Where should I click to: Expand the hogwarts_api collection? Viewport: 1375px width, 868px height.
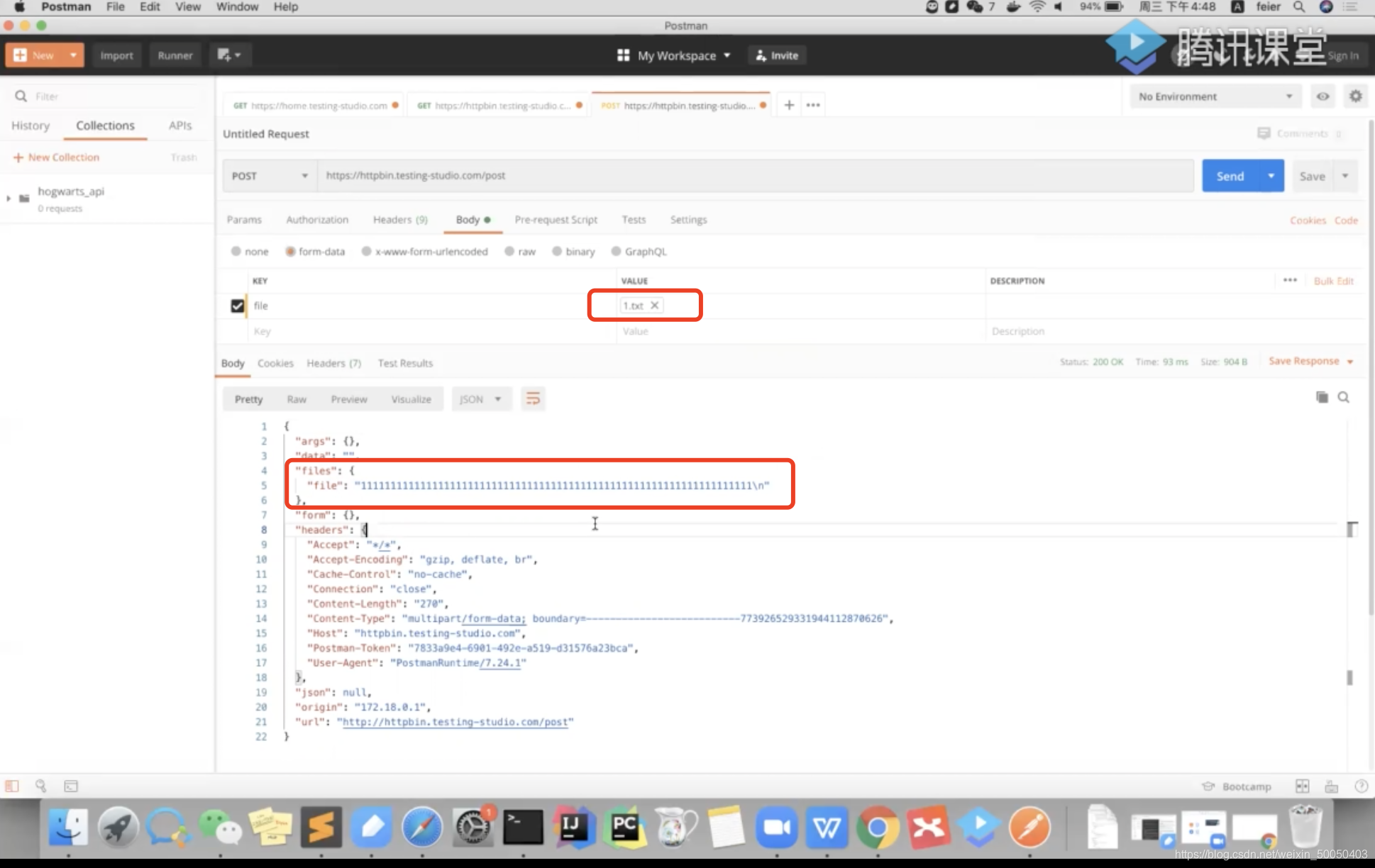coord(9,198)
